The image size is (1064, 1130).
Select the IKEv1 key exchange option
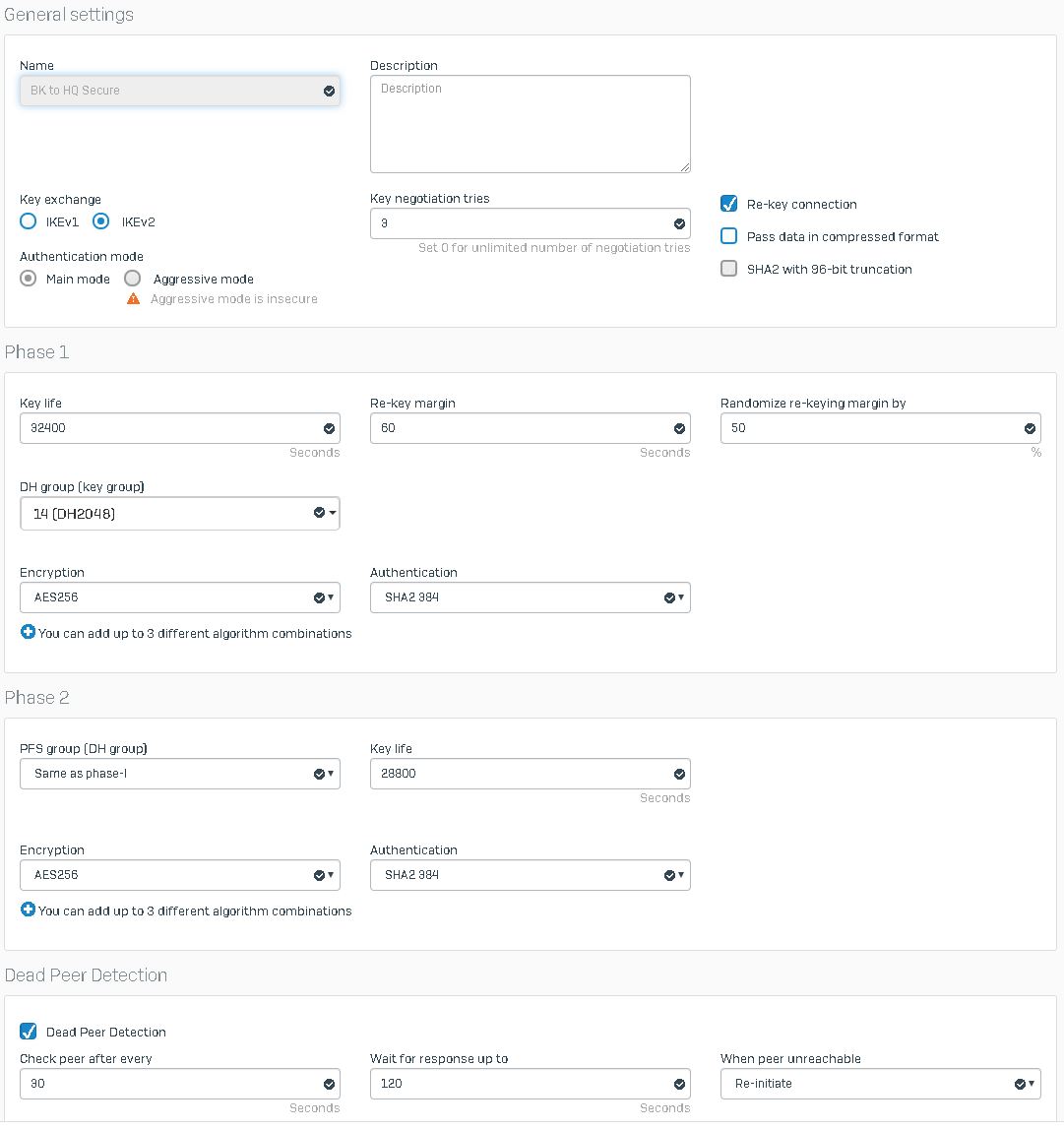(x=29, y=221)
